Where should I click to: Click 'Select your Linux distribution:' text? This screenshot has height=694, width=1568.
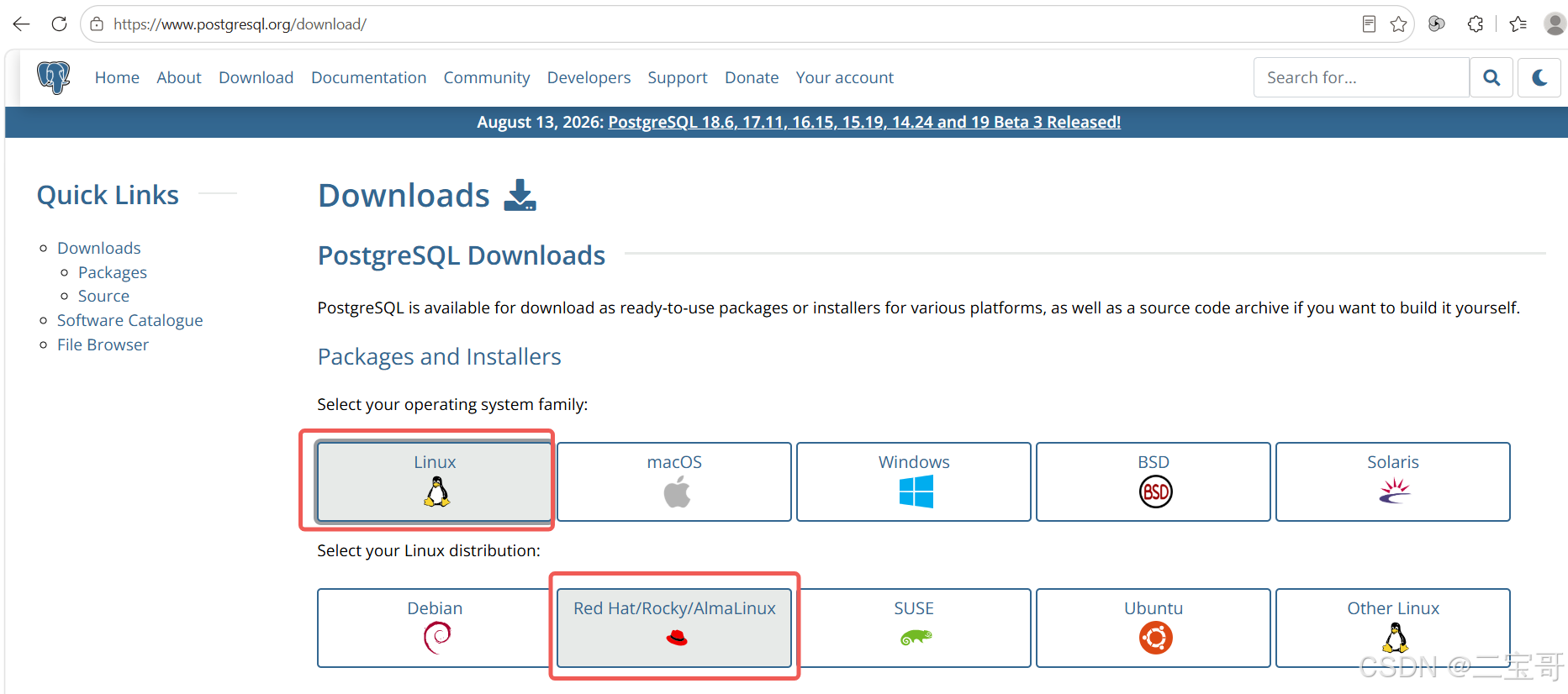[x=429, y=550]
